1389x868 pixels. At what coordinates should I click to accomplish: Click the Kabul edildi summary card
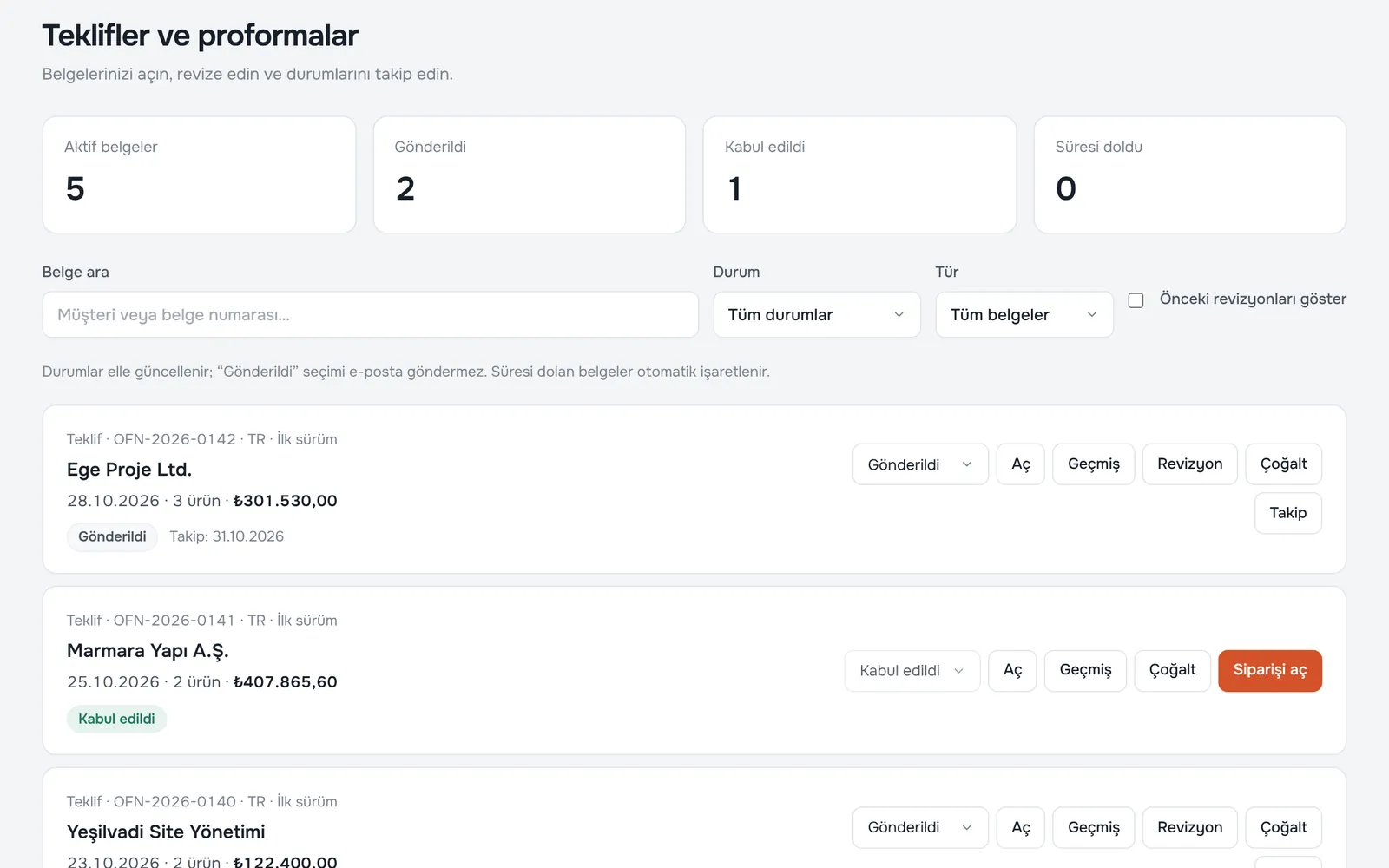859,174
